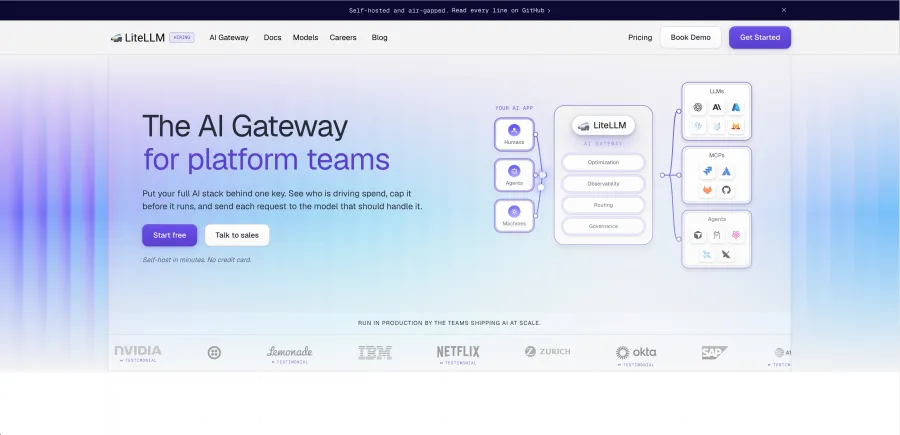Click the Okta logo
The image size is (900, 435).
click(636, 352)
